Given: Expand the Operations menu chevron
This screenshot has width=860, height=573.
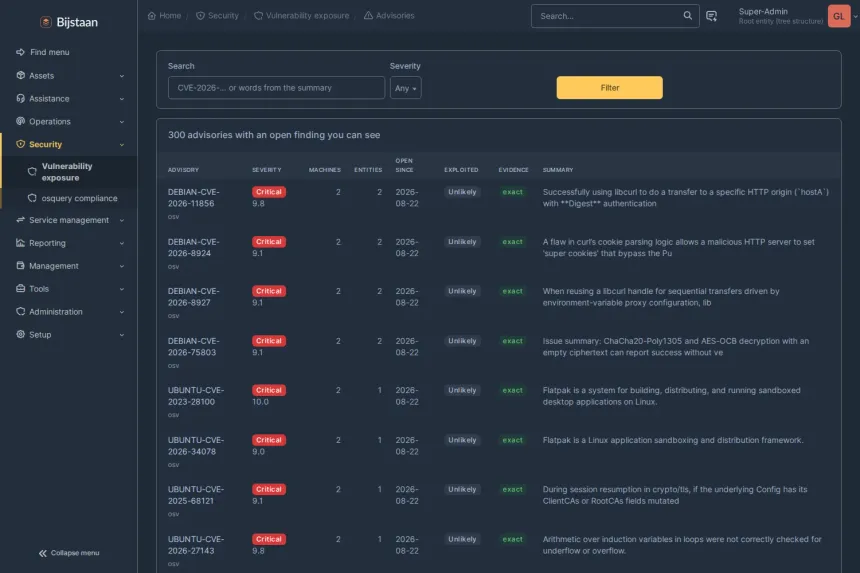Looking at the screenshot, I should (122, 122).
